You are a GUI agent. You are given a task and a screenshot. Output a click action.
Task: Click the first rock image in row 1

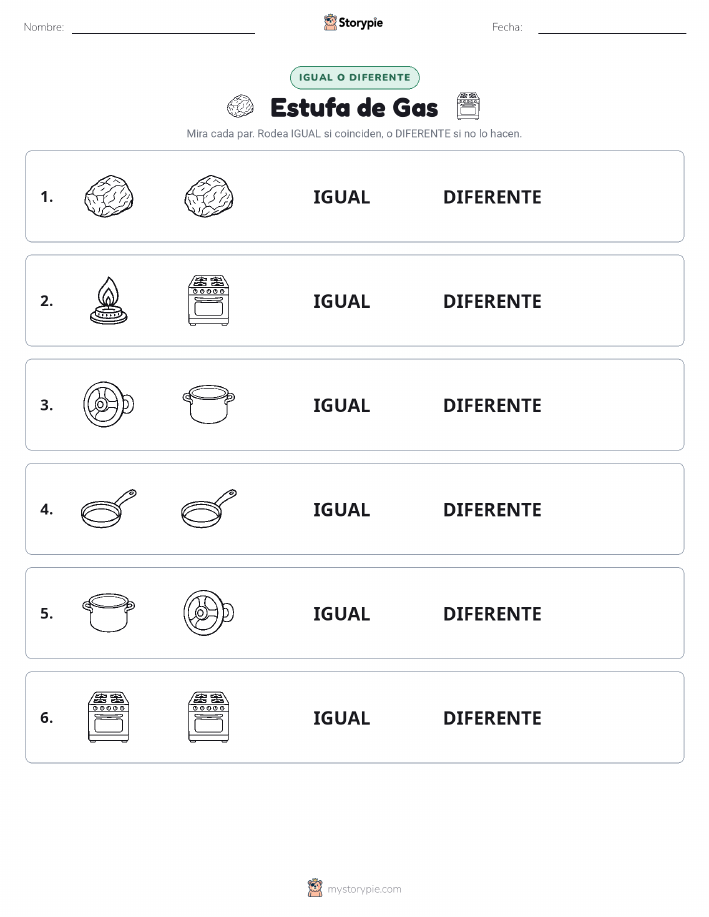click(109, 196)
